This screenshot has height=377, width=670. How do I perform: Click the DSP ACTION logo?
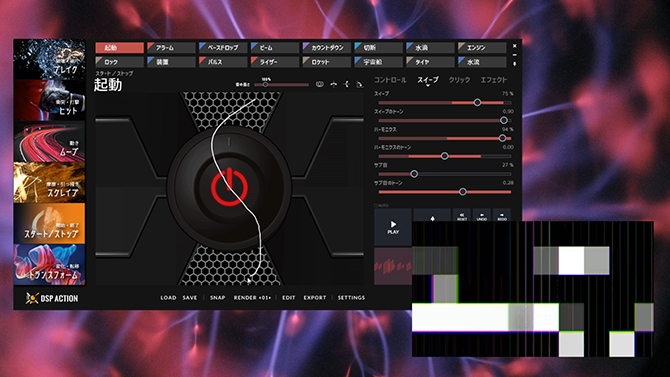tap(52, 298)
